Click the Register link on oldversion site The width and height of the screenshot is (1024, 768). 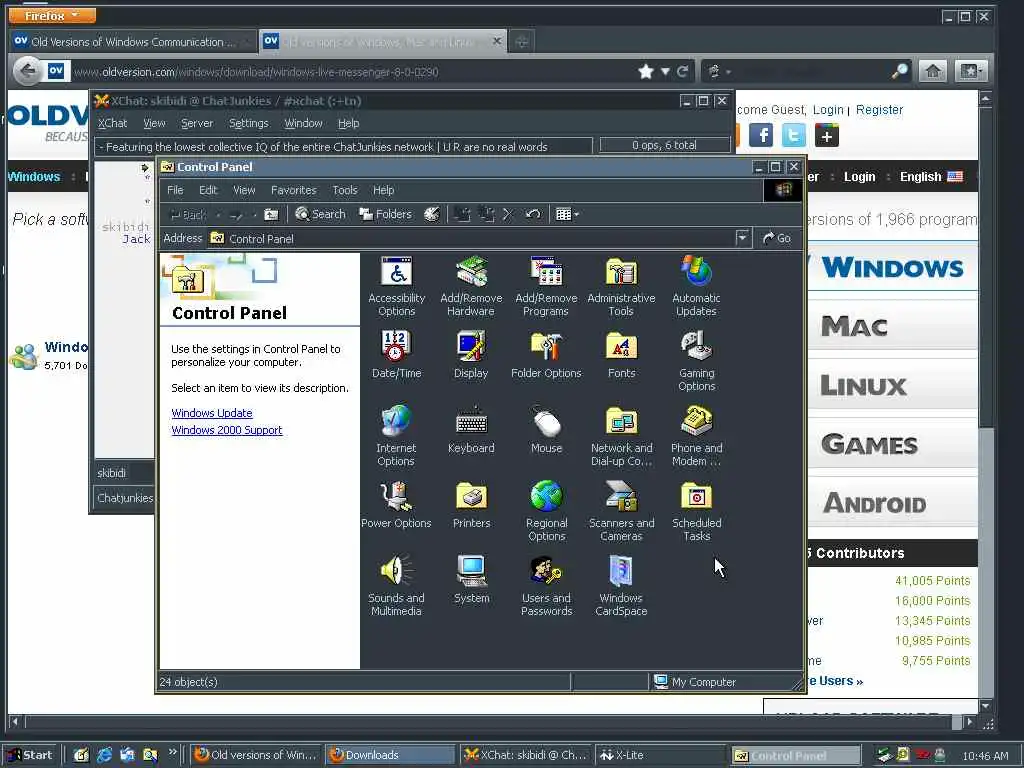click(879, 110)
